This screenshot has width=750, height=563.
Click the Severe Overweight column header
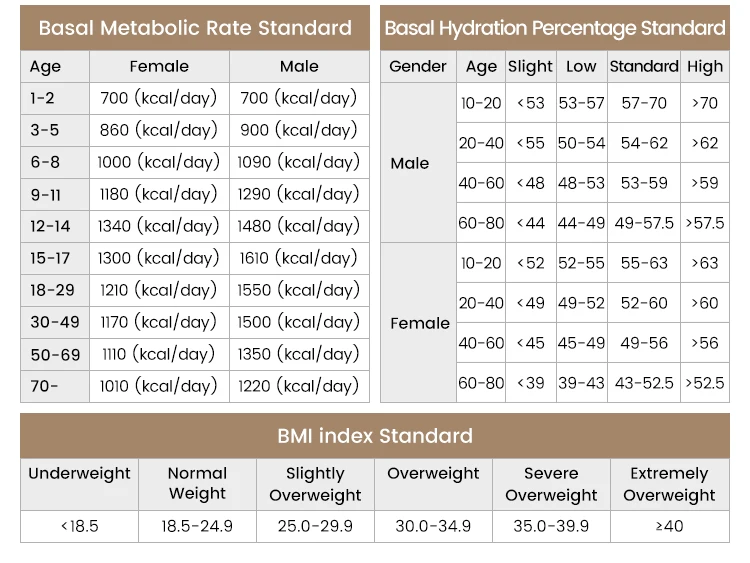pyautogui.click(x=551, y=484)
